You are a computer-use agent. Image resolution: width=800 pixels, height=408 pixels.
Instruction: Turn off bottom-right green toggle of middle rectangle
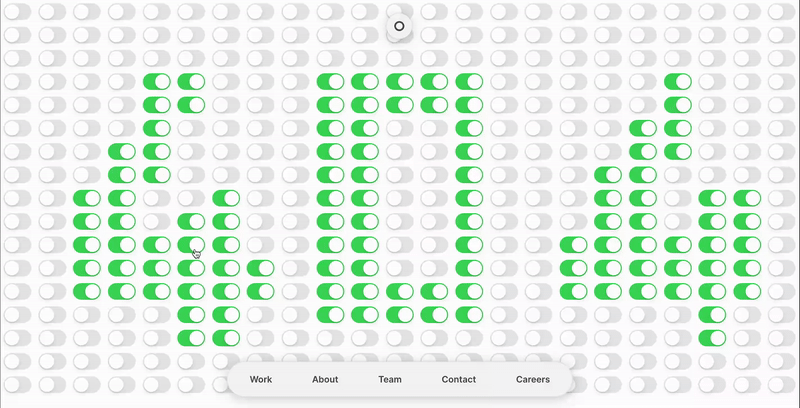(x=469, y=315)
